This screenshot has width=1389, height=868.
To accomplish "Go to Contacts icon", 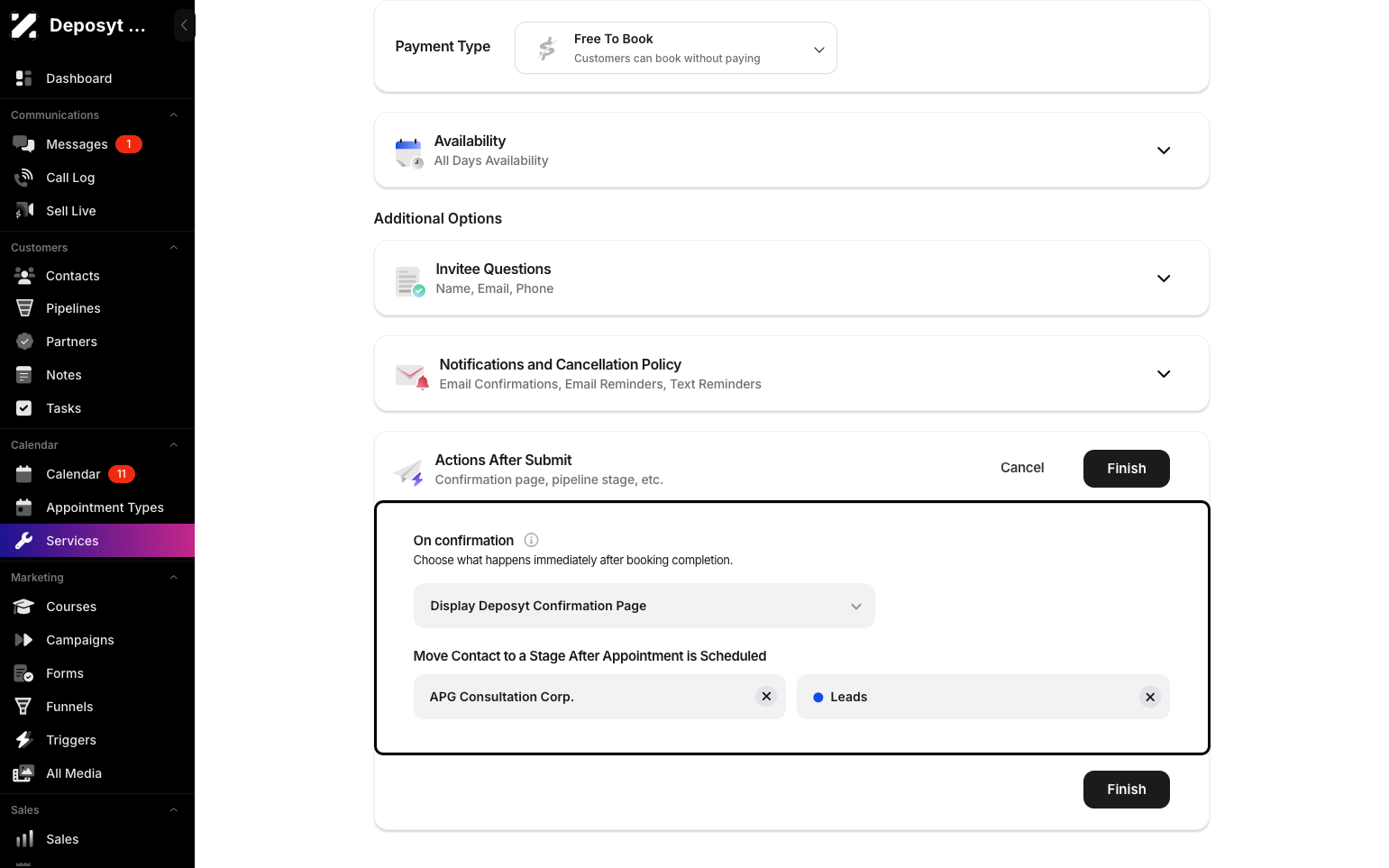I will tap(24, 276).
